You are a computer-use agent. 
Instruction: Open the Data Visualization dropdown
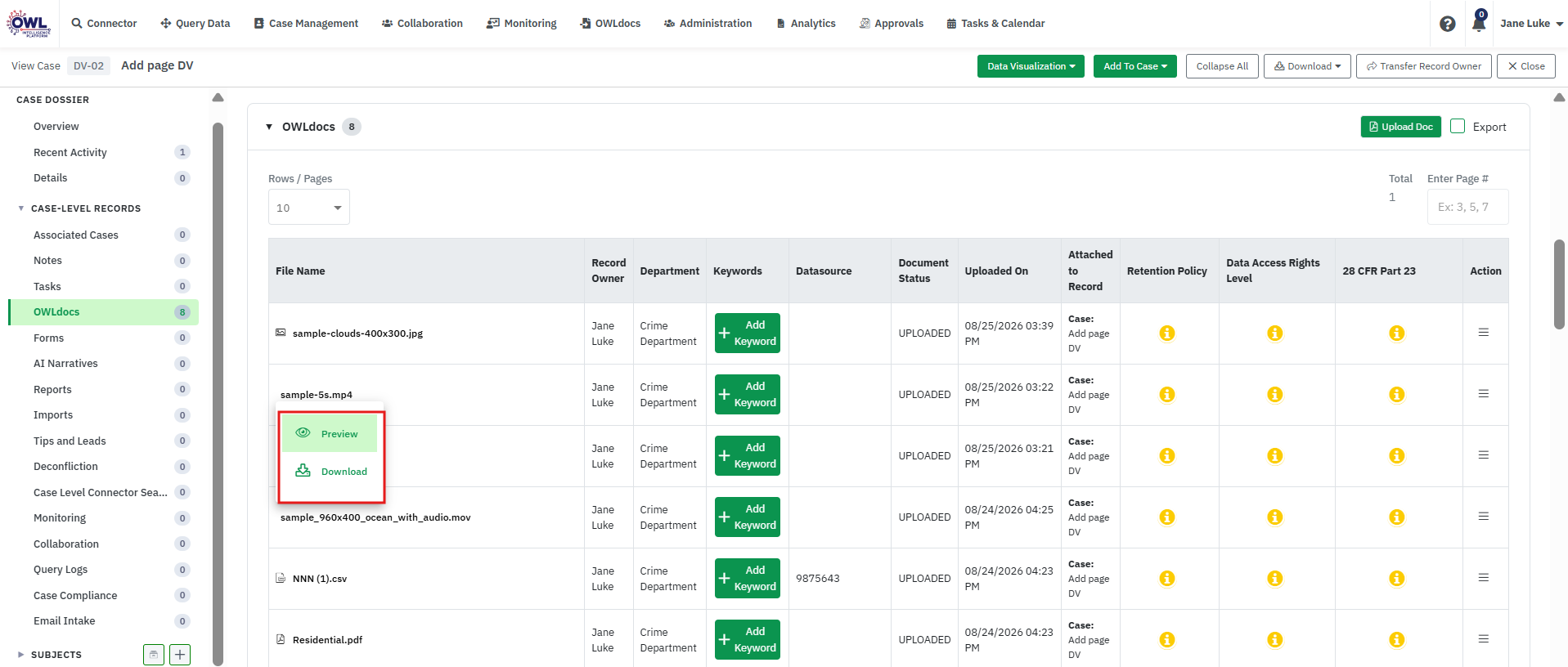(1031, 66)
